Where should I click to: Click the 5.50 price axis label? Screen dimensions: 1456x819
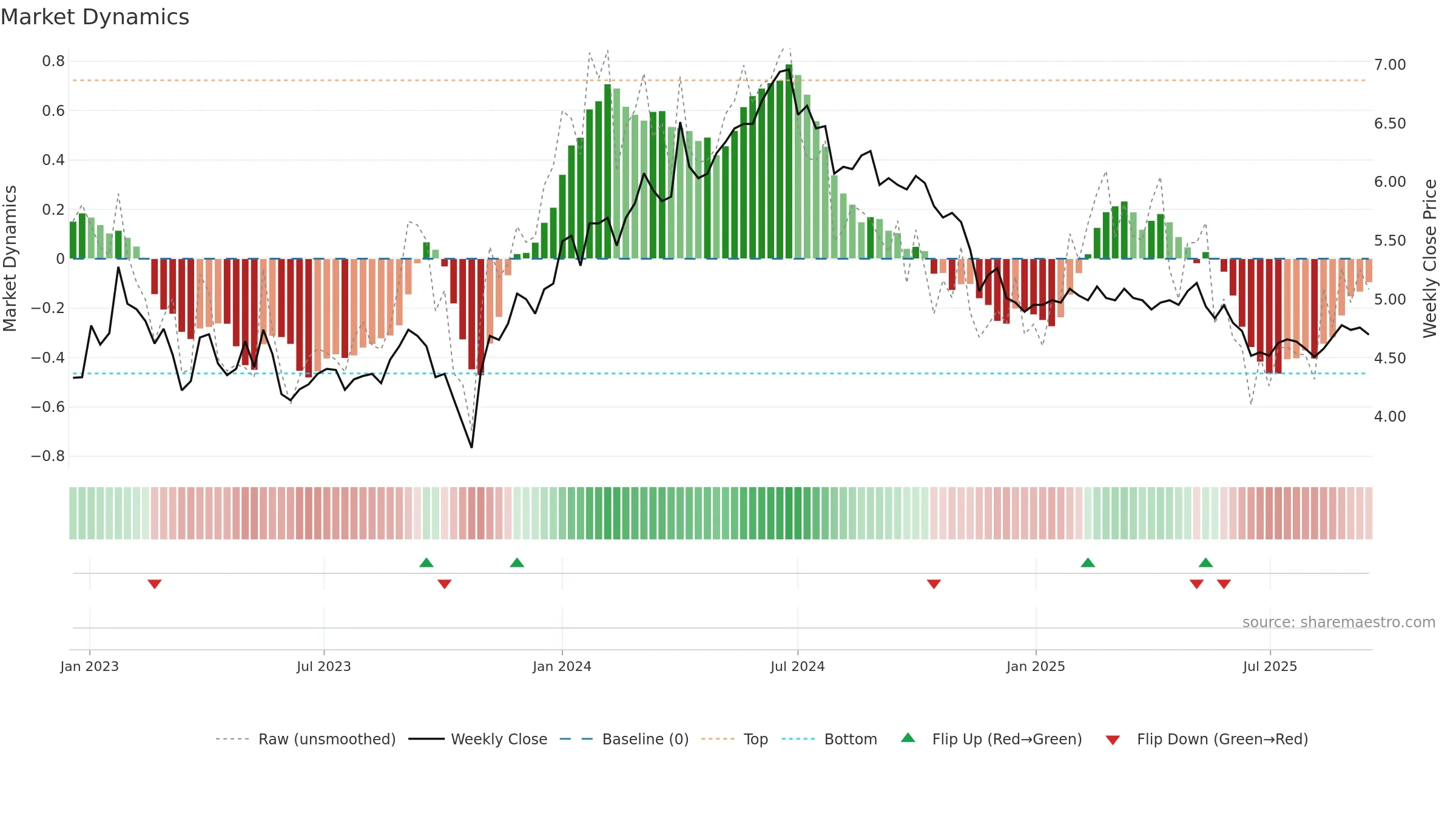(1390, 241)
